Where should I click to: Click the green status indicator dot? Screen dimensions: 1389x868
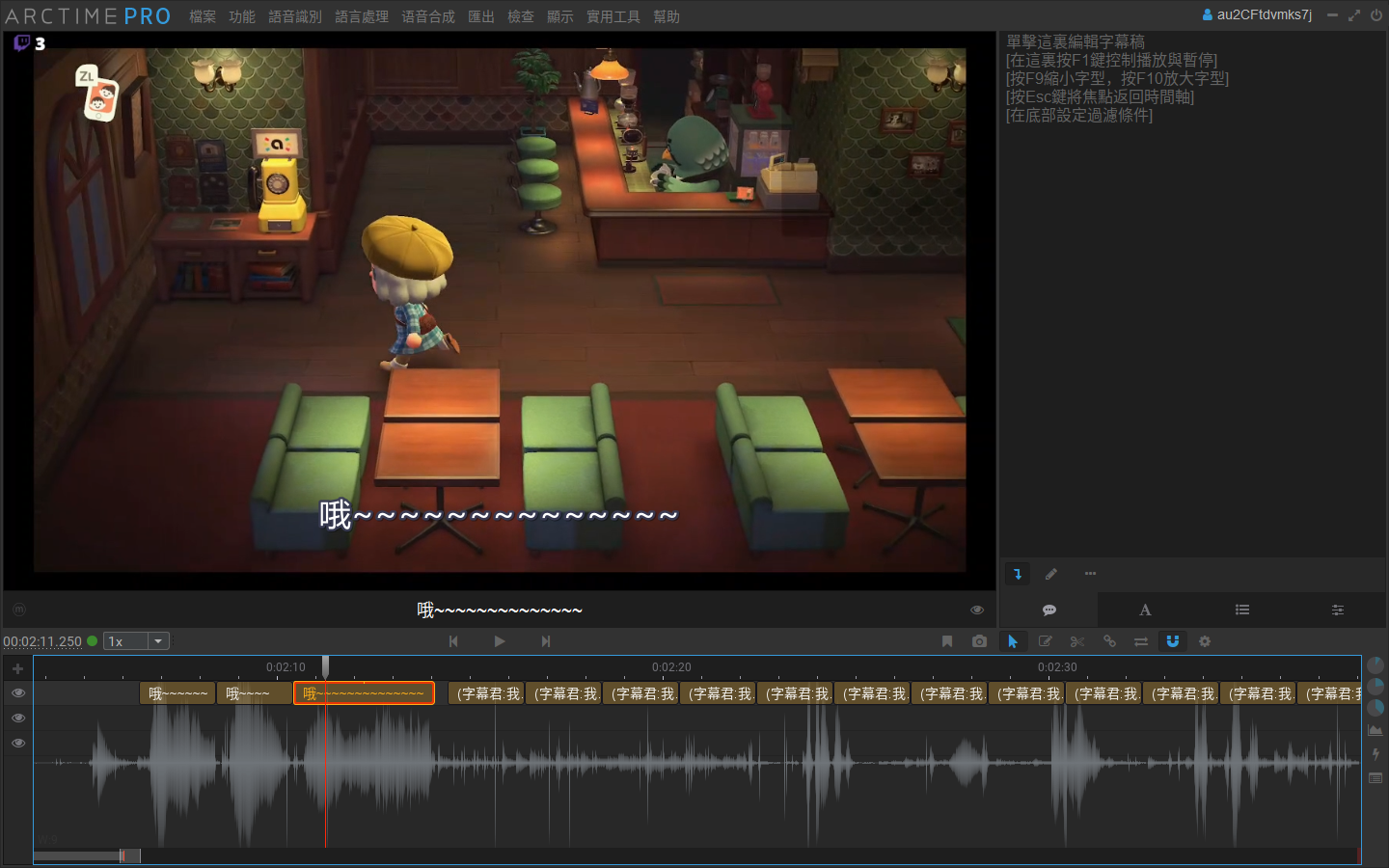point(93,640)
